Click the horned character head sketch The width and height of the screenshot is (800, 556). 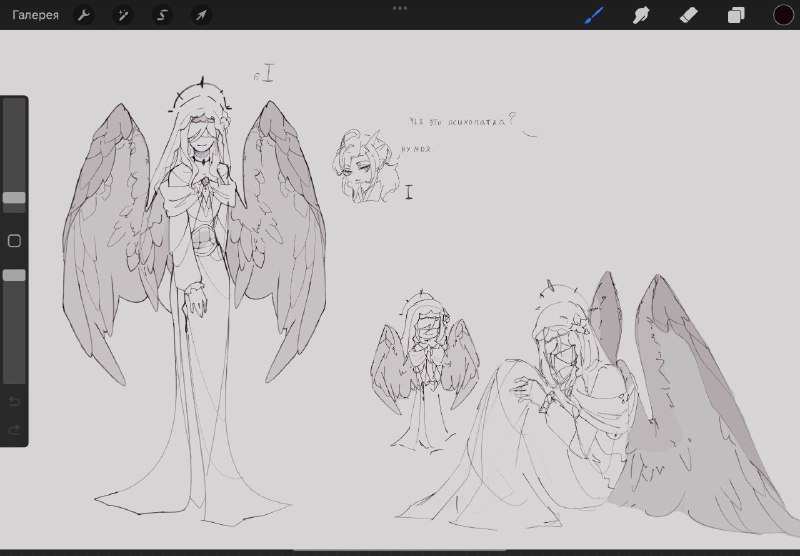tap(366, 166)
